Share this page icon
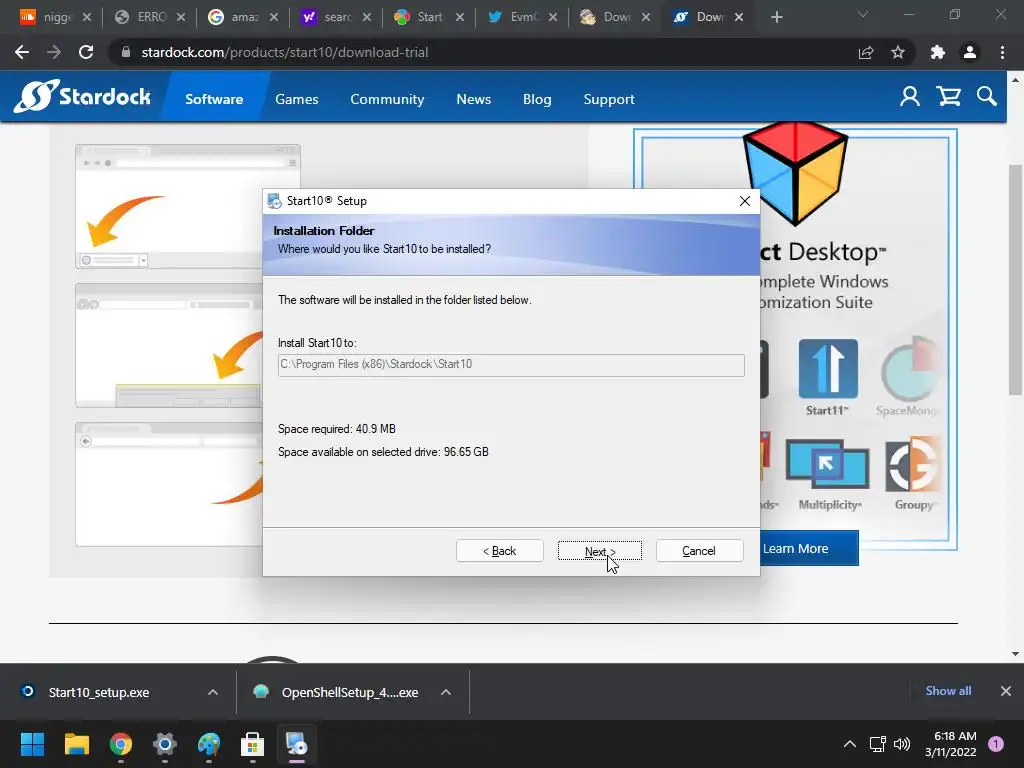 tap(866, 52)
